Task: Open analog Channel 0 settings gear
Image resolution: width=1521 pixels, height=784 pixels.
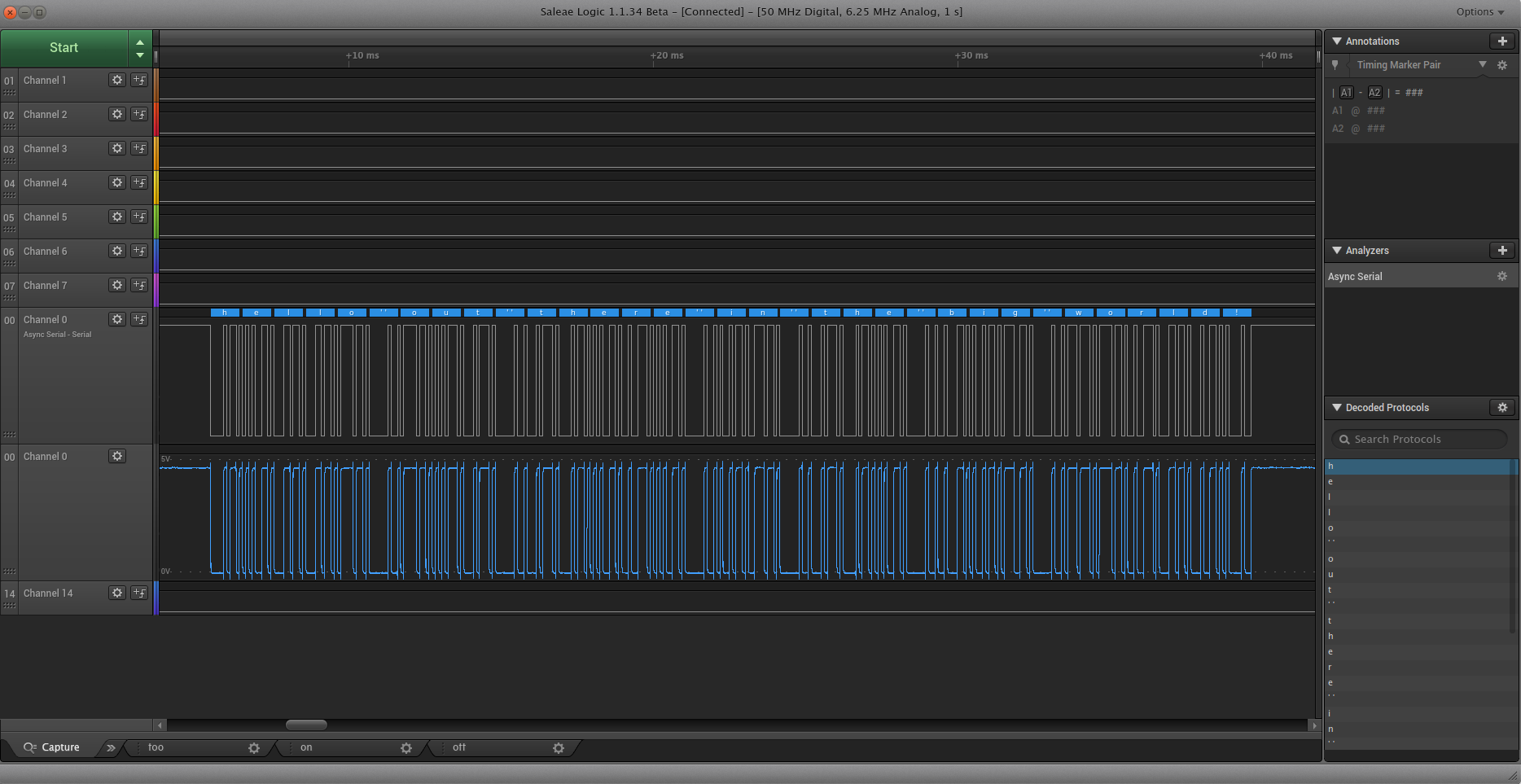Action: 117,456
